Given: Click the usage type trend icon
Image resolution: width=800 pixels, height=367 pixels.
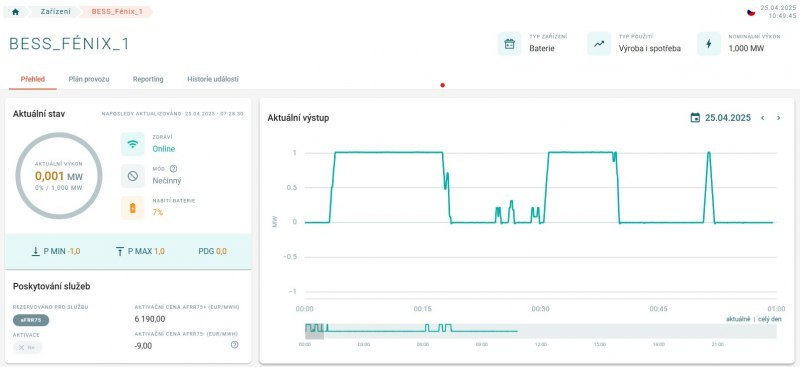Looking at the screenshot, I should 599,44.
